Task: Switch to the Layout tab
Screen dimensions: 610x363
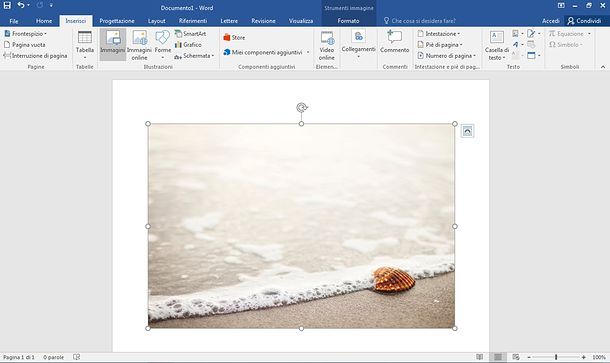Action: [x=156, y=21]
